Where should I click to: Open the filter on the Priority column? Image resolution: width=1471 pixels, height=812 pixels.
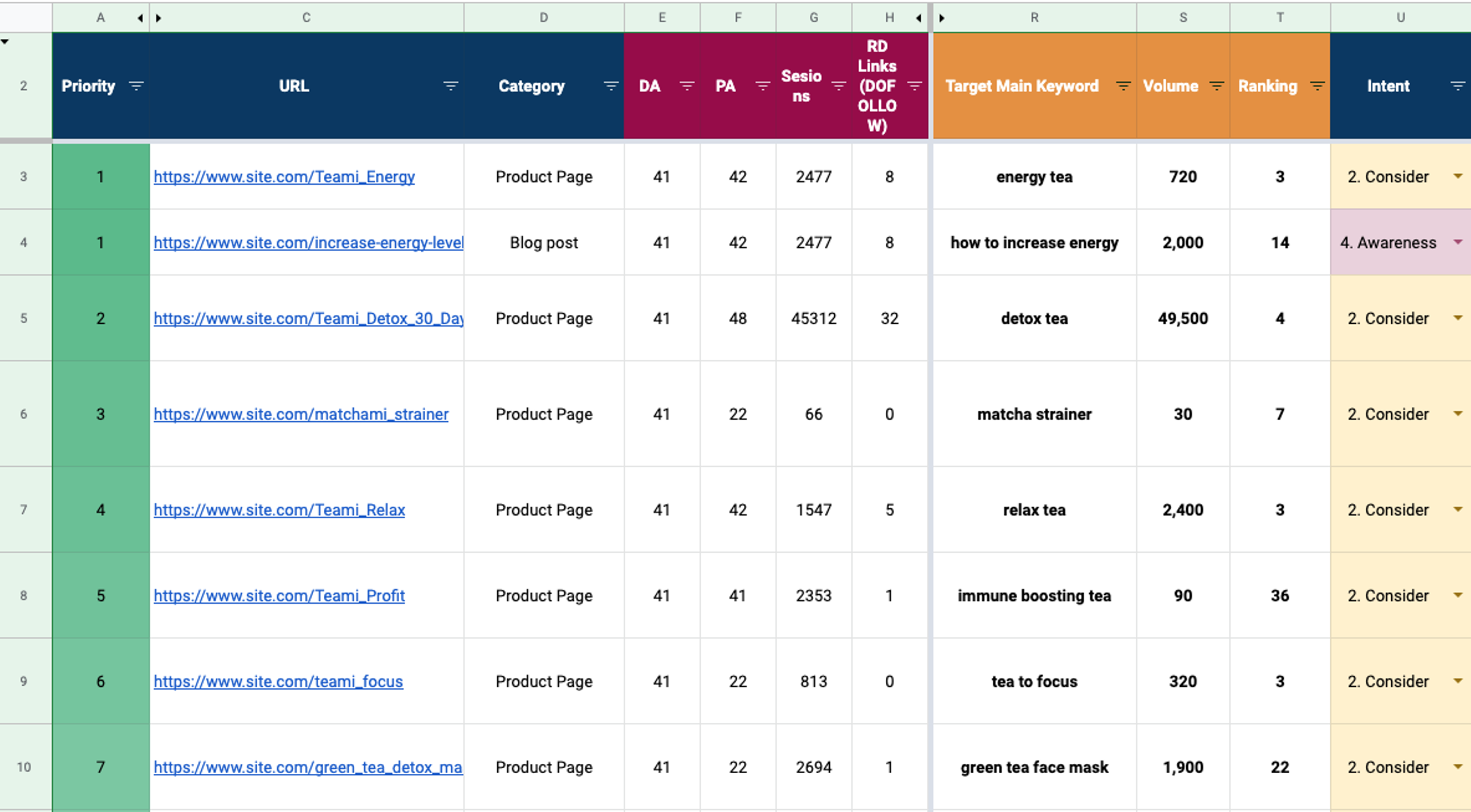coord(136,87)
